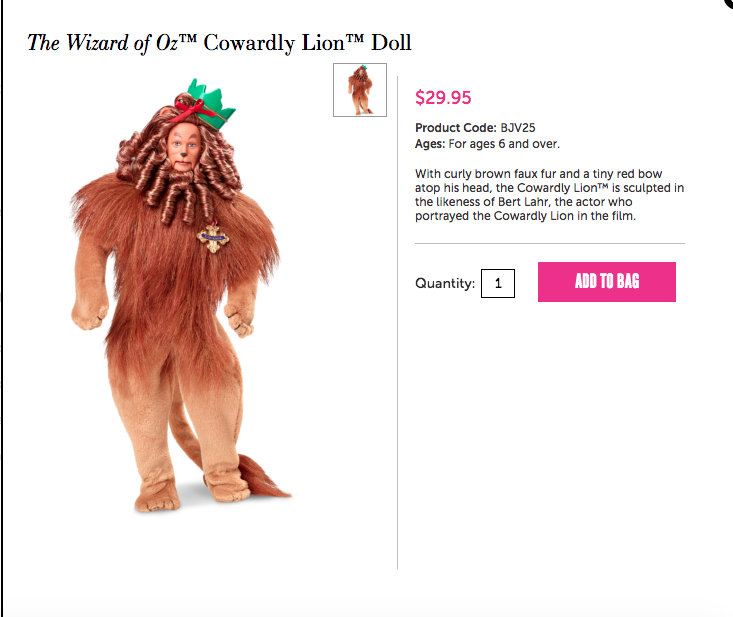Click the Bert Lahr product description paragraph
733x617 pixels.
[549, 195]
